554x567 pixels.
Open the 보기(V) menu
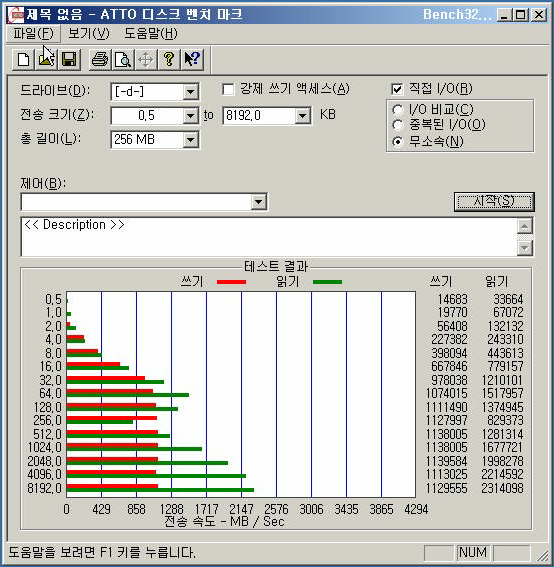[89, 34]
